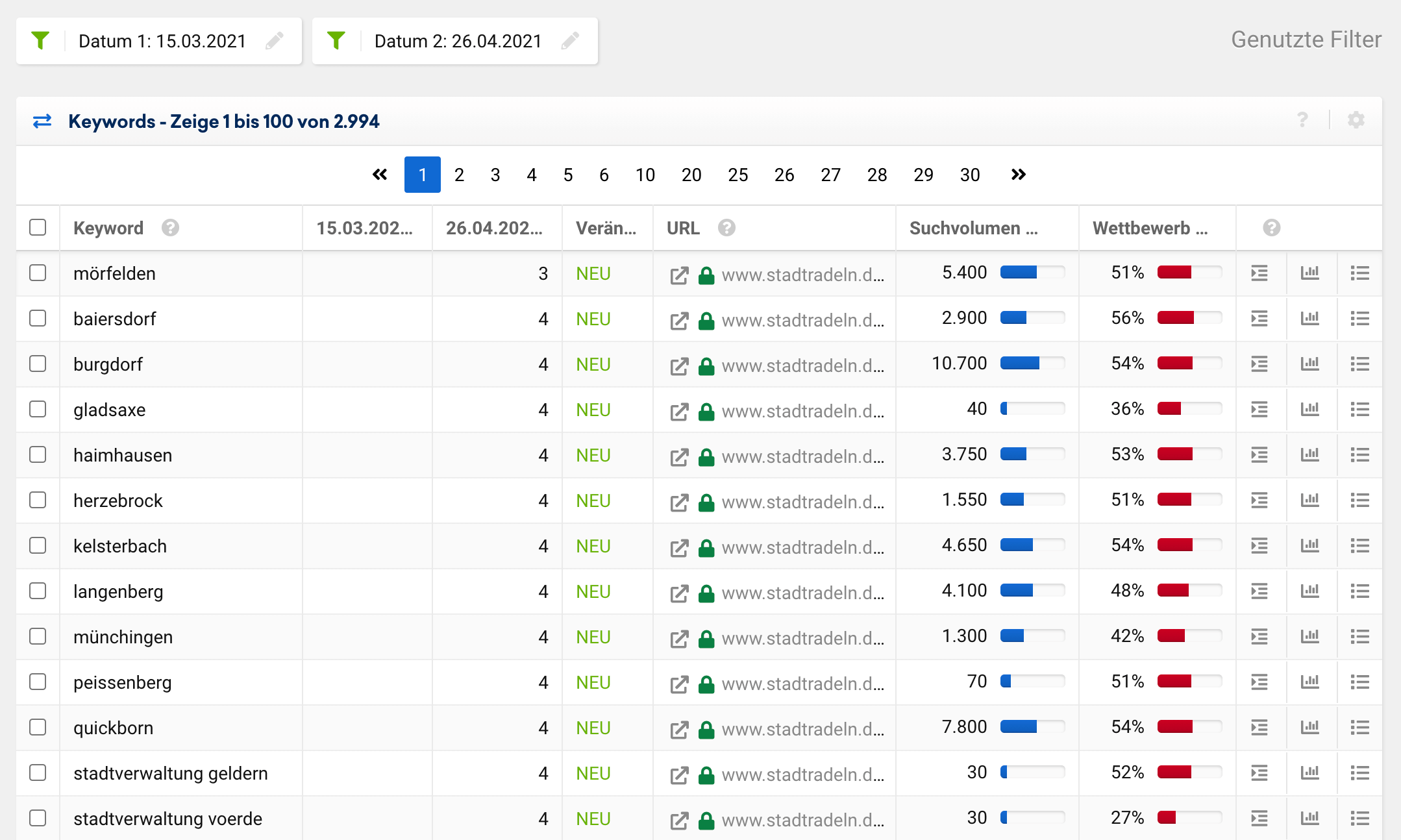Go to page 2 of results
The image size is (1401, 840).
(459, 175)
